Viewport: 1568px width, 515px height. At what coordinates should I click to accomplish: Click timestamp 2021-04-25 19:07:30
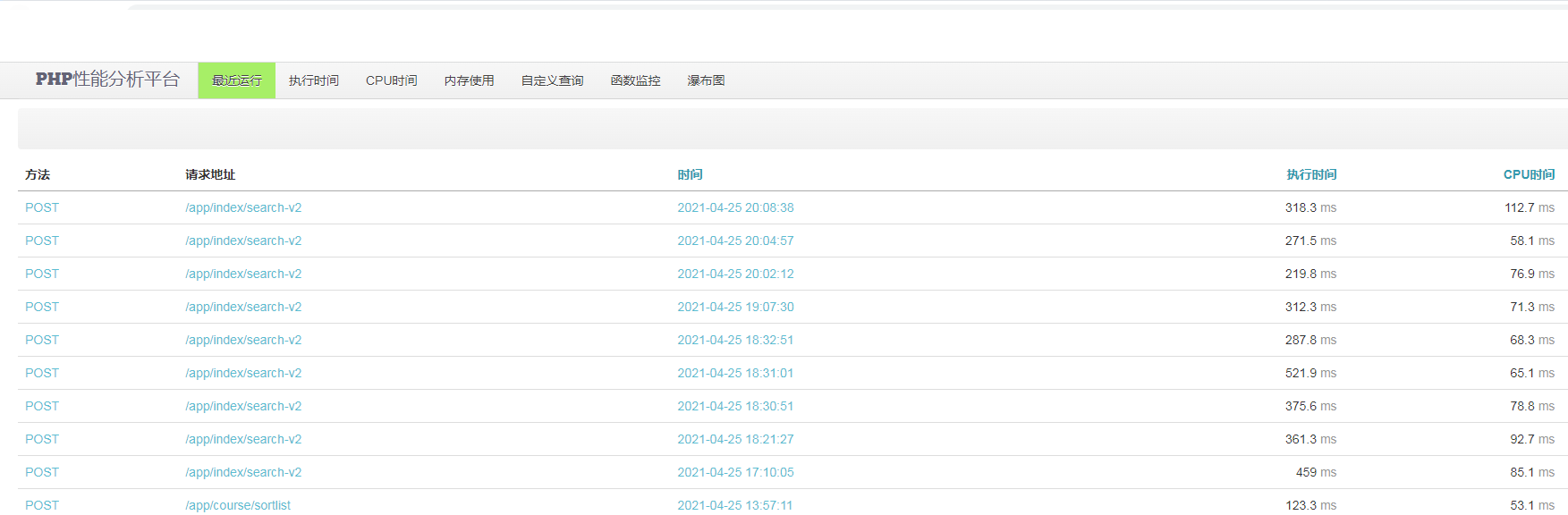tap(735, 307)
